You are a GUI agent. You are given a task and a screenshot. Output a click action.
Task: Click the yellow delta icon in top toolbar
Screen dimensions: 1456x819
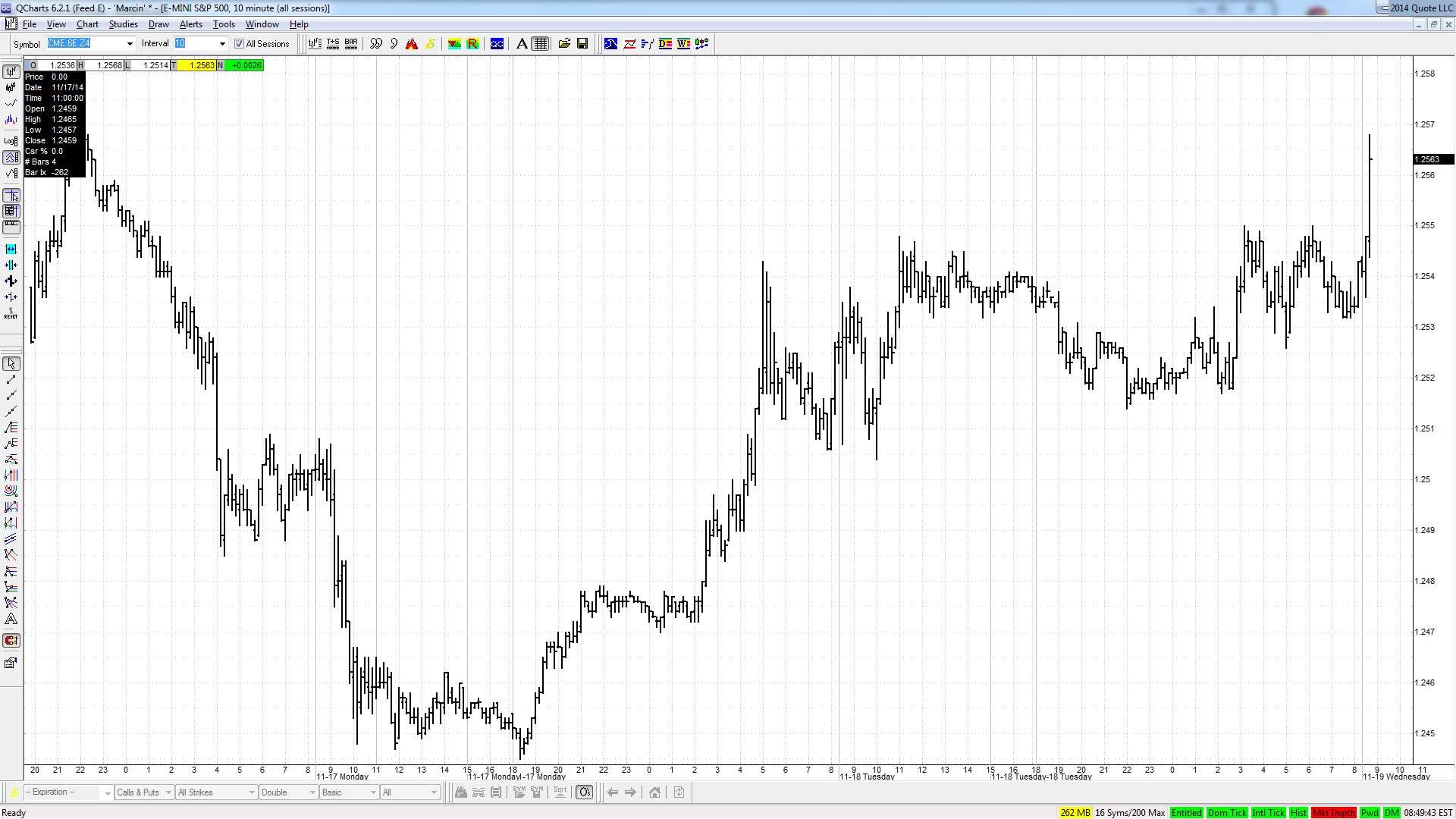(430, 44)
